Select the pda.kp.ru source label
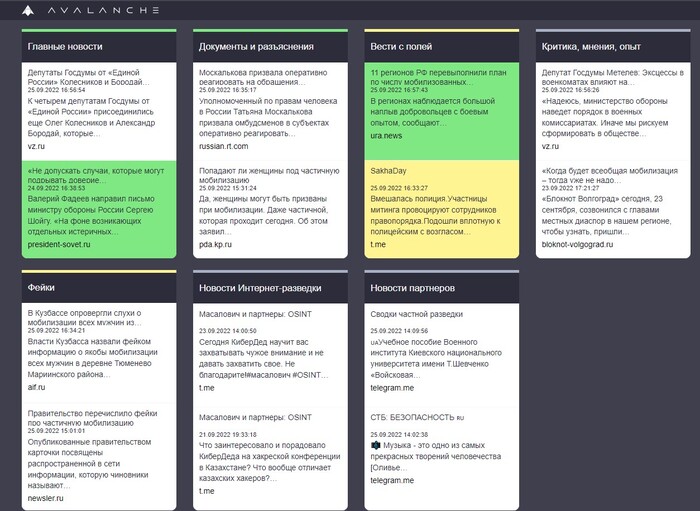 215,244
